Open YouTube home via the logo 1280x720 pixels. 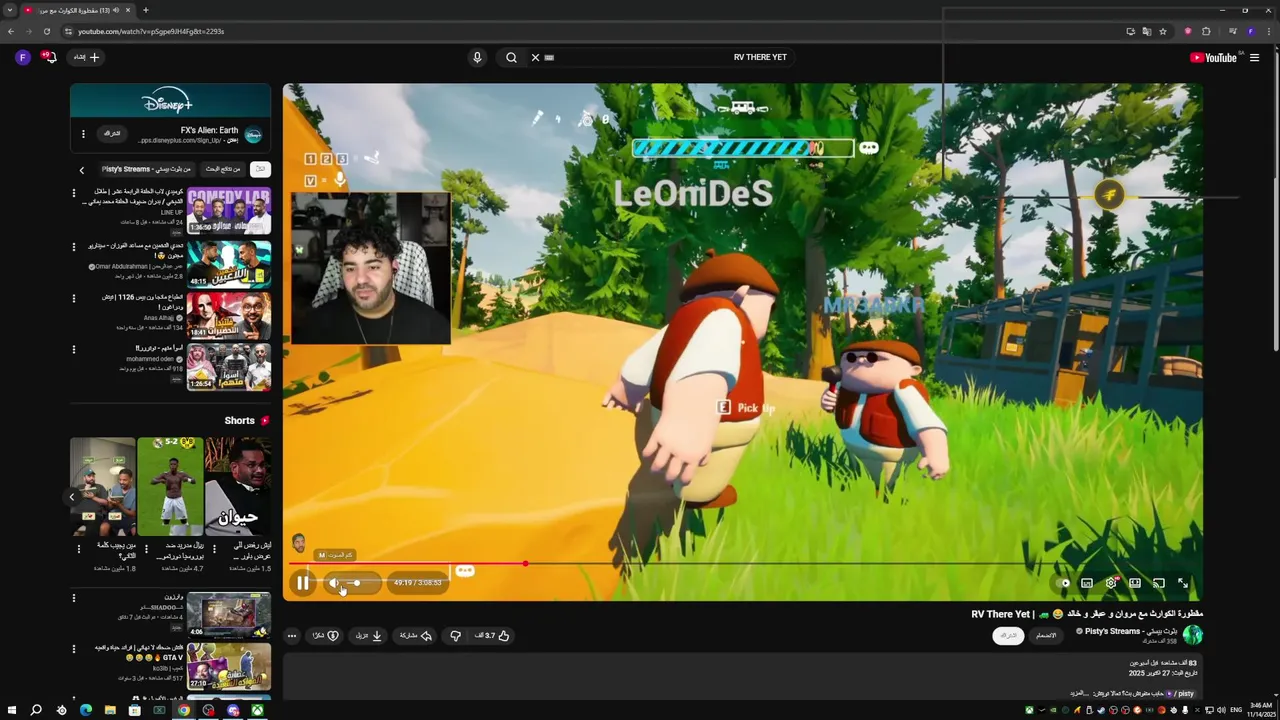click(x=1214, y=57)
